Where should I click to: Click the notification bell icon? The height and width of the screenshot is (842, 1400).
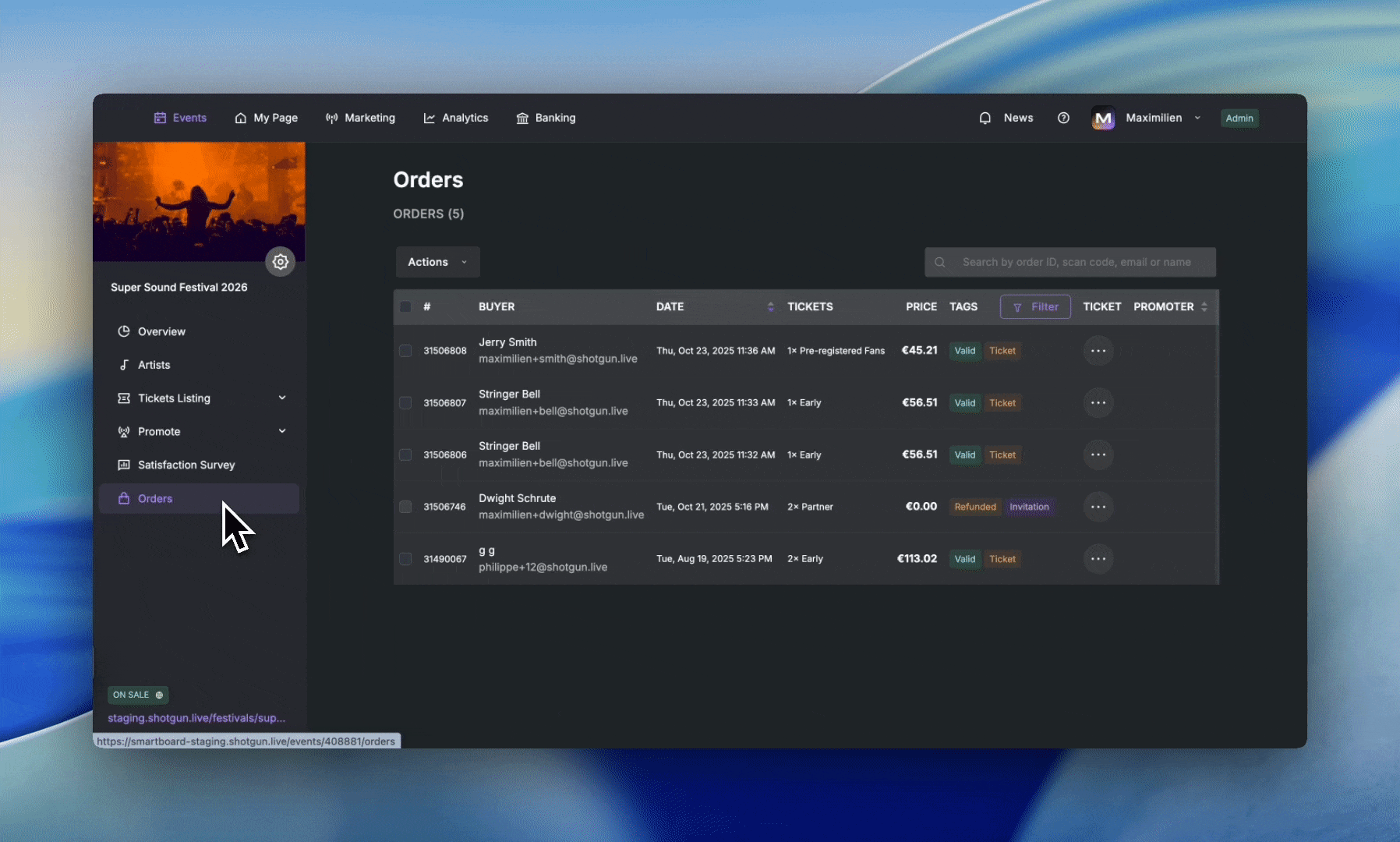tap(985, 118)
